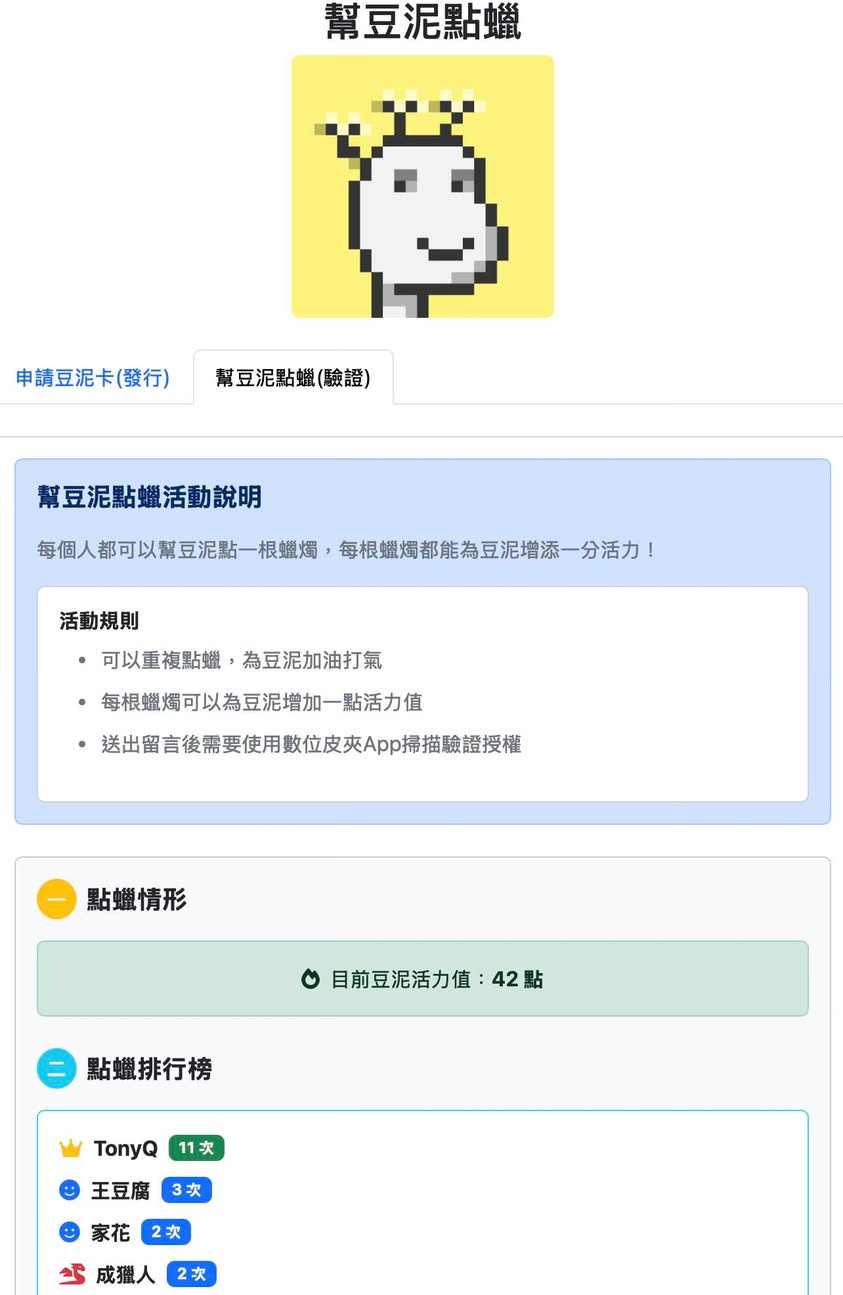Click the 2次 badge beside 家花
The height and width of the screenshot is (1295, 843).
pyautogui.click(x=166, y=1232)
